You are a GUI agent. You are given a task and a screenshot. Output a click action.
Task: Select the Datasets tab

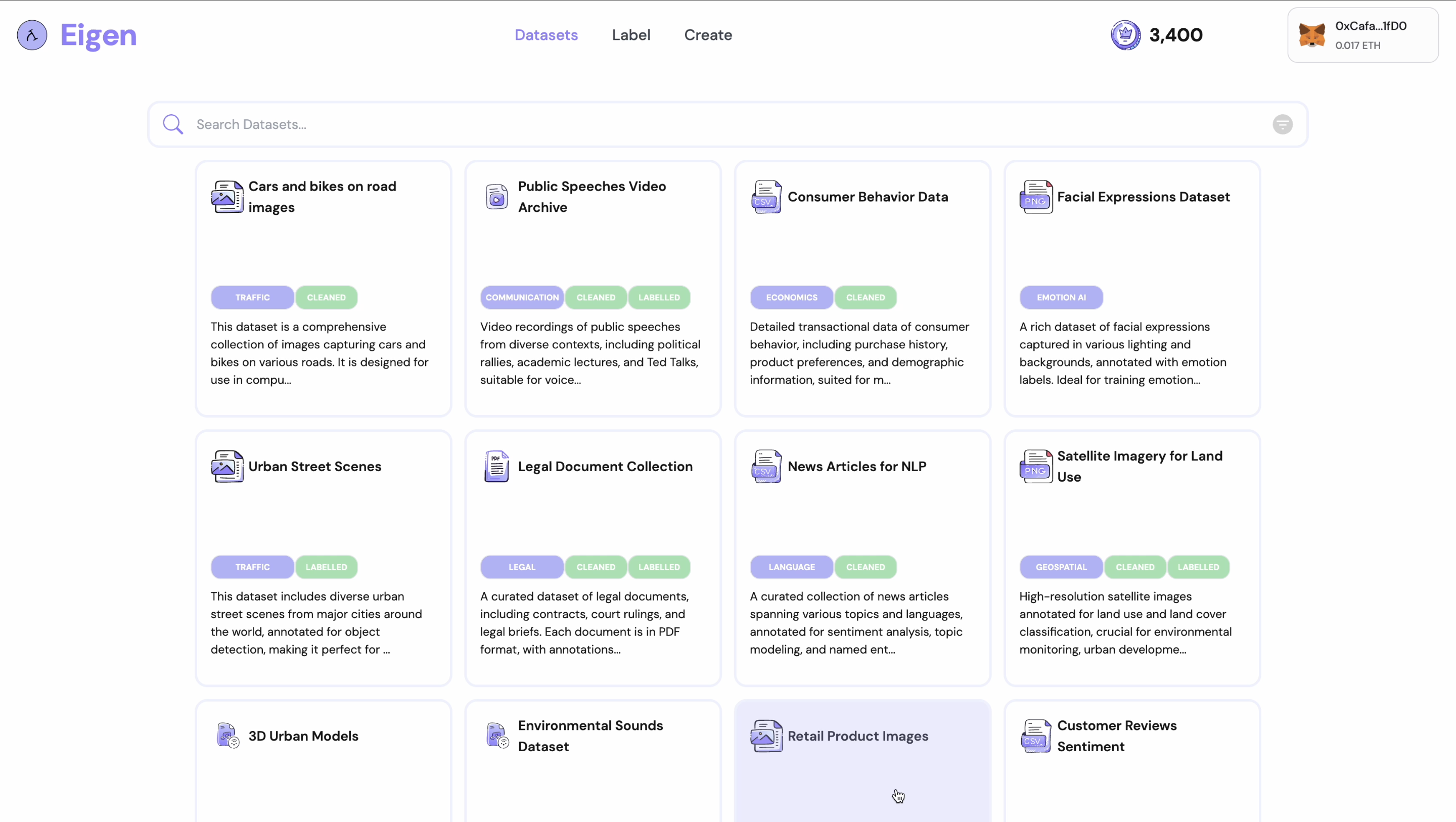(x=546, y=35)
